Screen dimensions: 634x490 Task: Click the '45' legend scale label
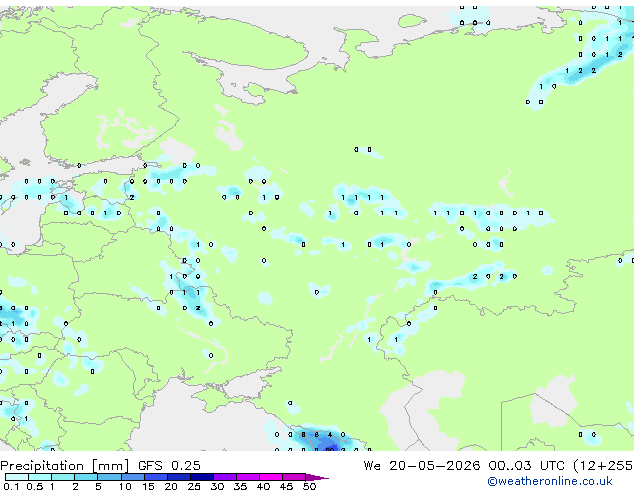(x=286, y=486)
